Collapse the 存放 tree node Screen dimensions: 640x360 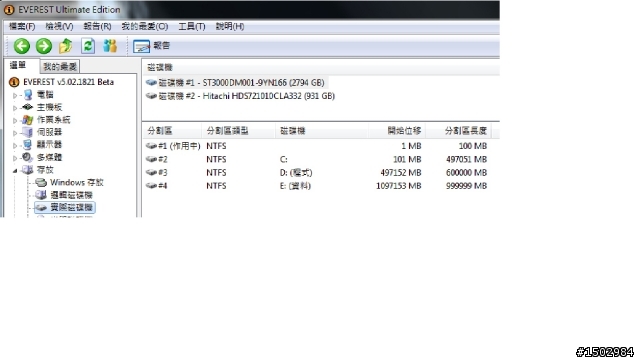coord(15,170)
